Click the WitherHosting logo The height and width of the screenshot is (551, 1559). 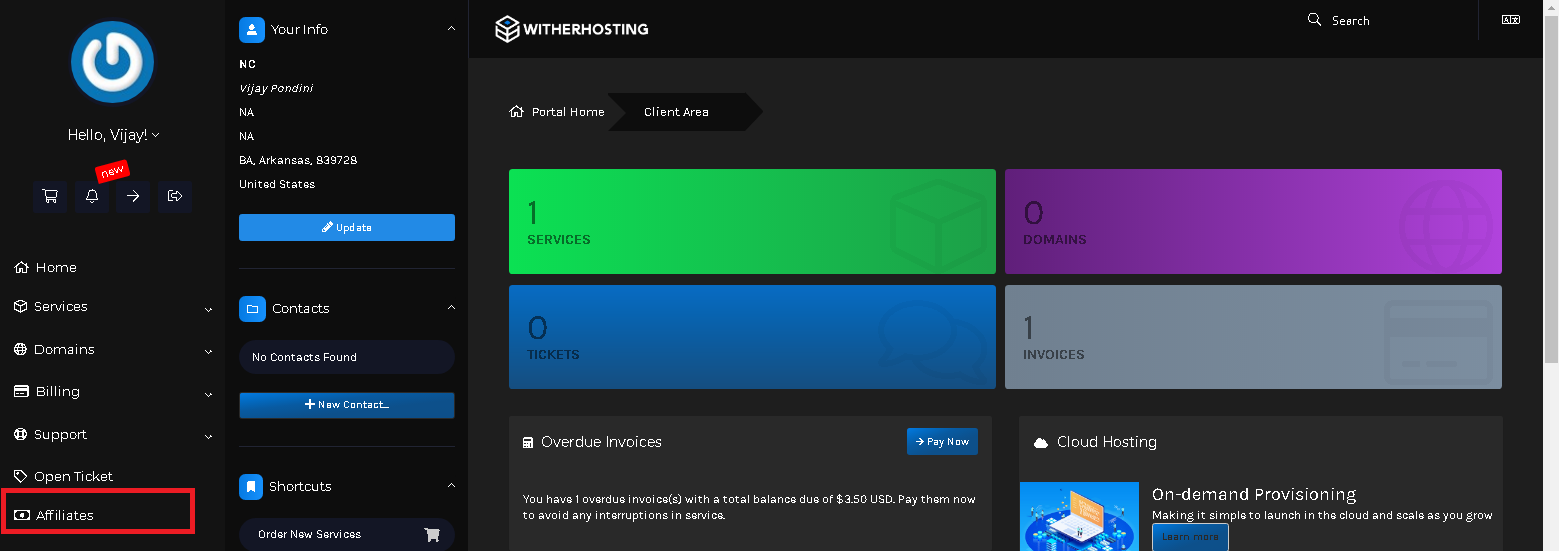(x=572, y=29)
